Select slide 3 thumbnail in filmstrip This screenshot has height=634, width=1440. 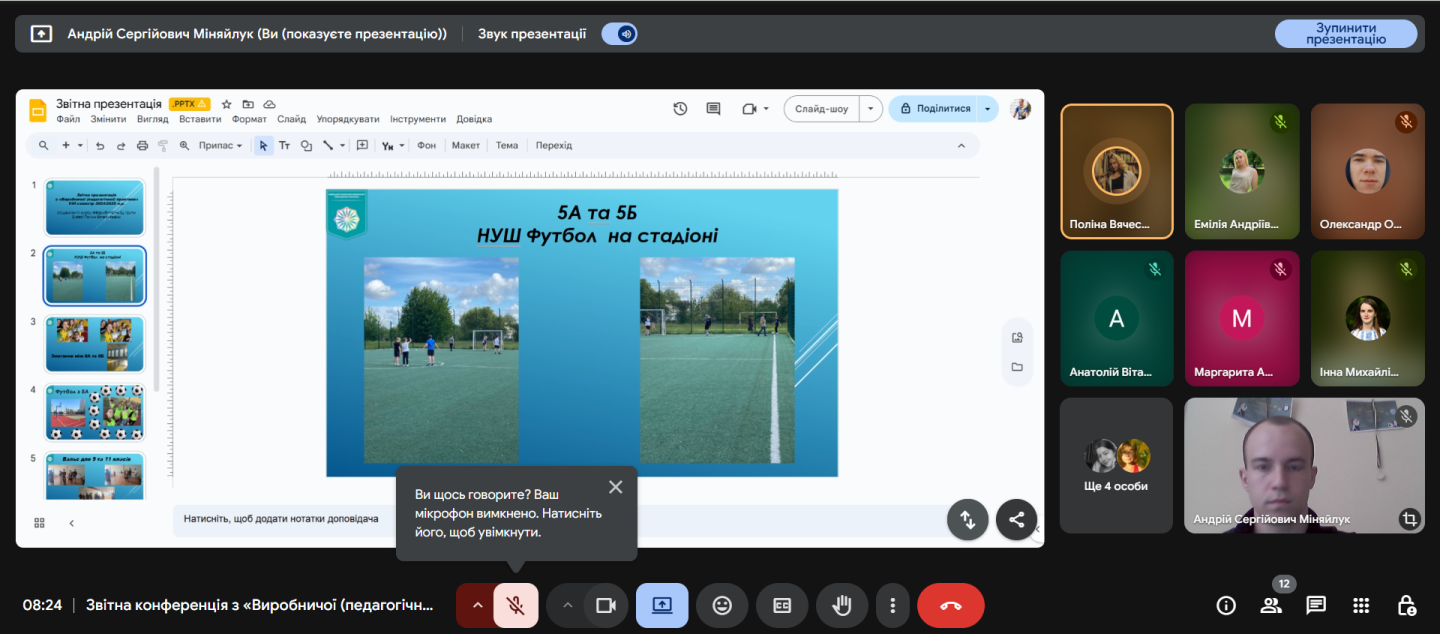(x=95, y=344)
